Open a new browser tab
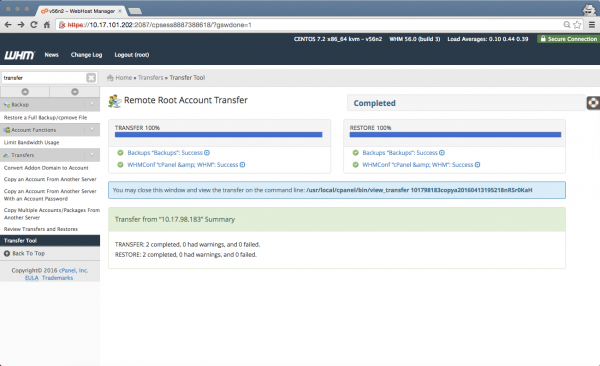 pyautogui.click(x=135, y=11)
